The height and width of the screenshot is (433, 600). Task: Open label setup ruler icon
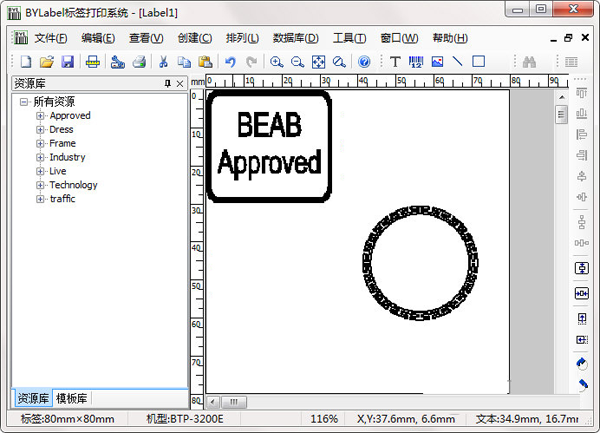(92, 61)
